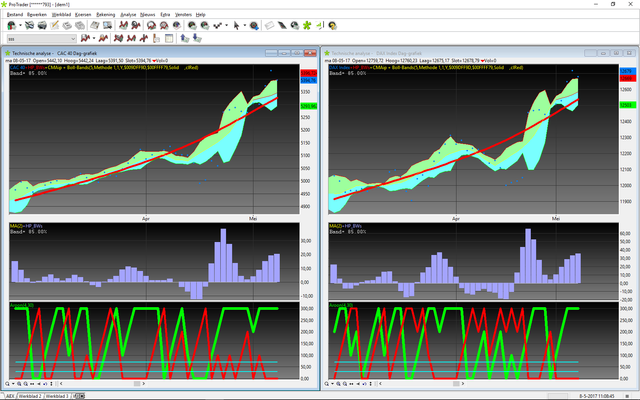
Task: Open the symbol combo box in second toolbar
Action: click(42, 39)
